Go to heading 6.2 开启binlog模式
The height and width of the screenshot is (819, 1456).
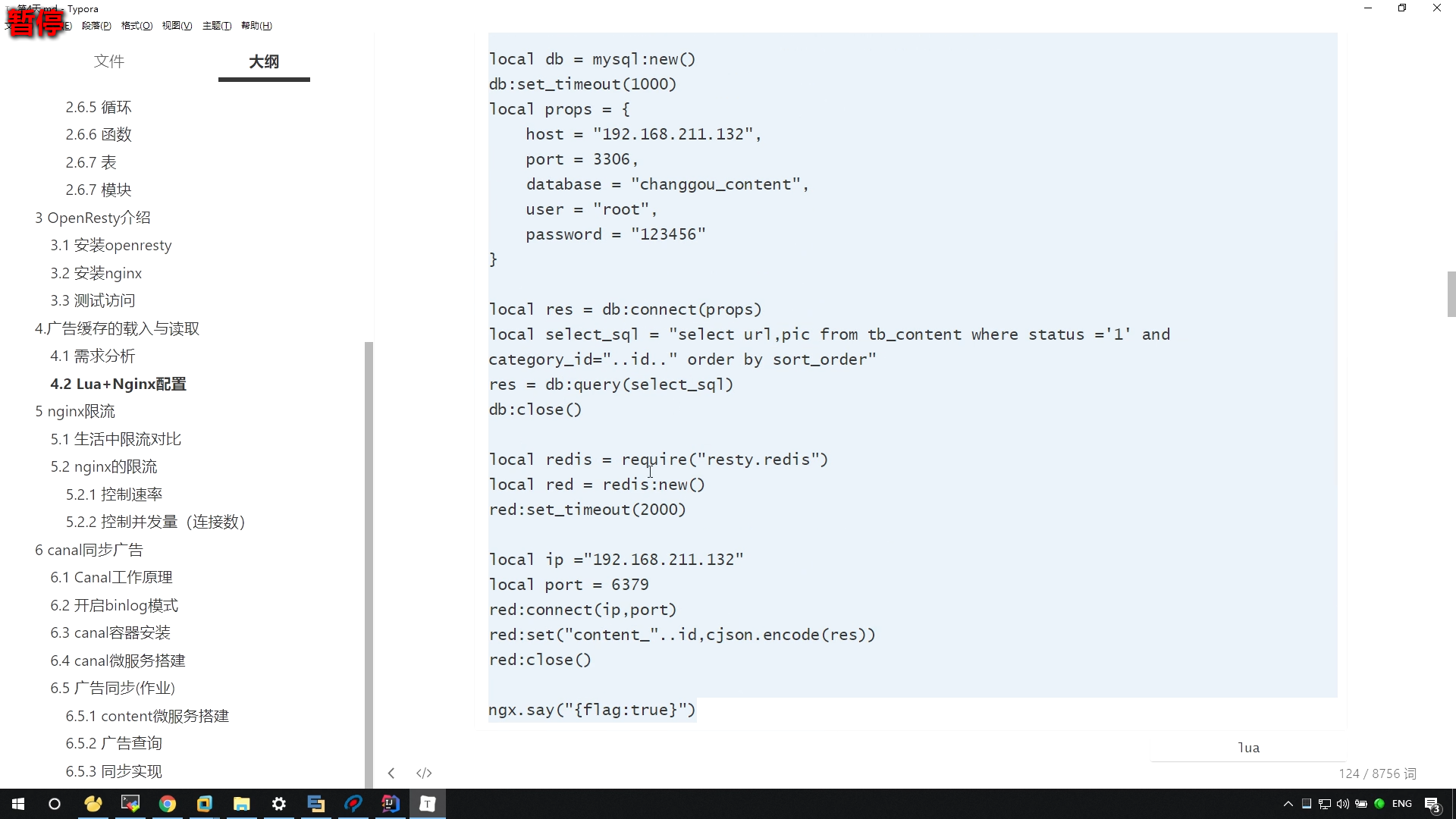(115, 605)
